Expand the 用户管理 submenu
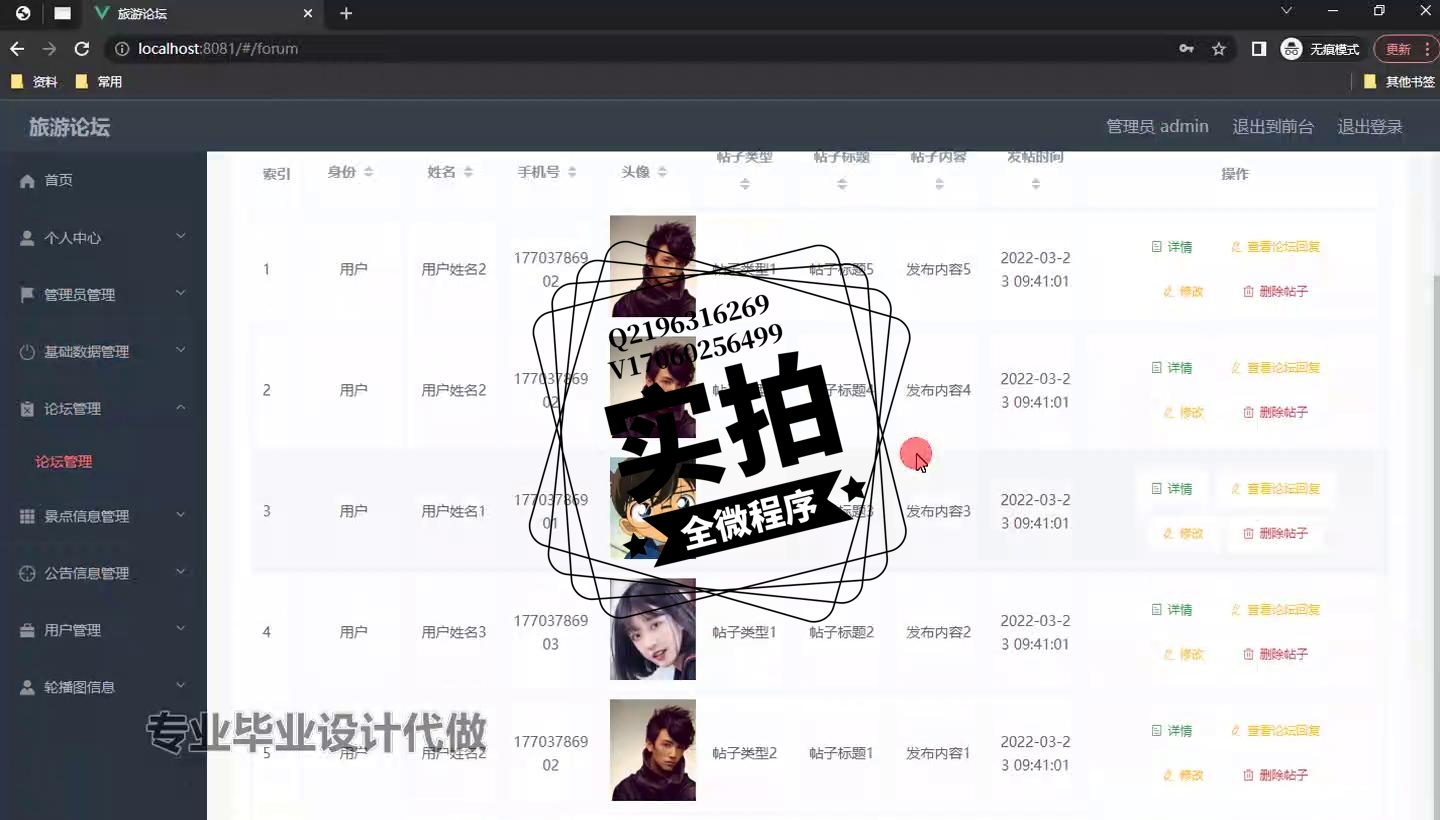 (x=181, y=628)
